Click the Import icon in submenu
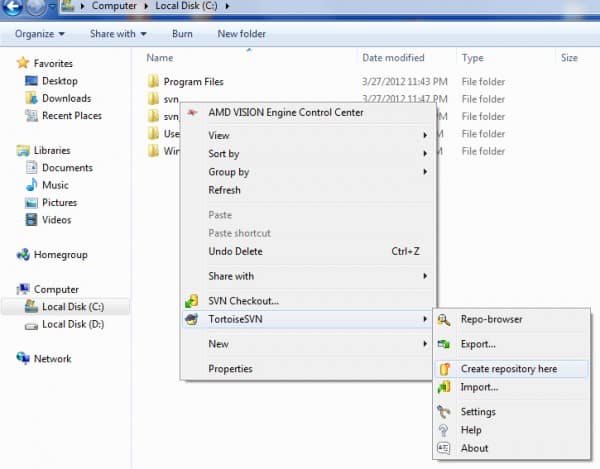600x469 pixels. tap(444, 387)
